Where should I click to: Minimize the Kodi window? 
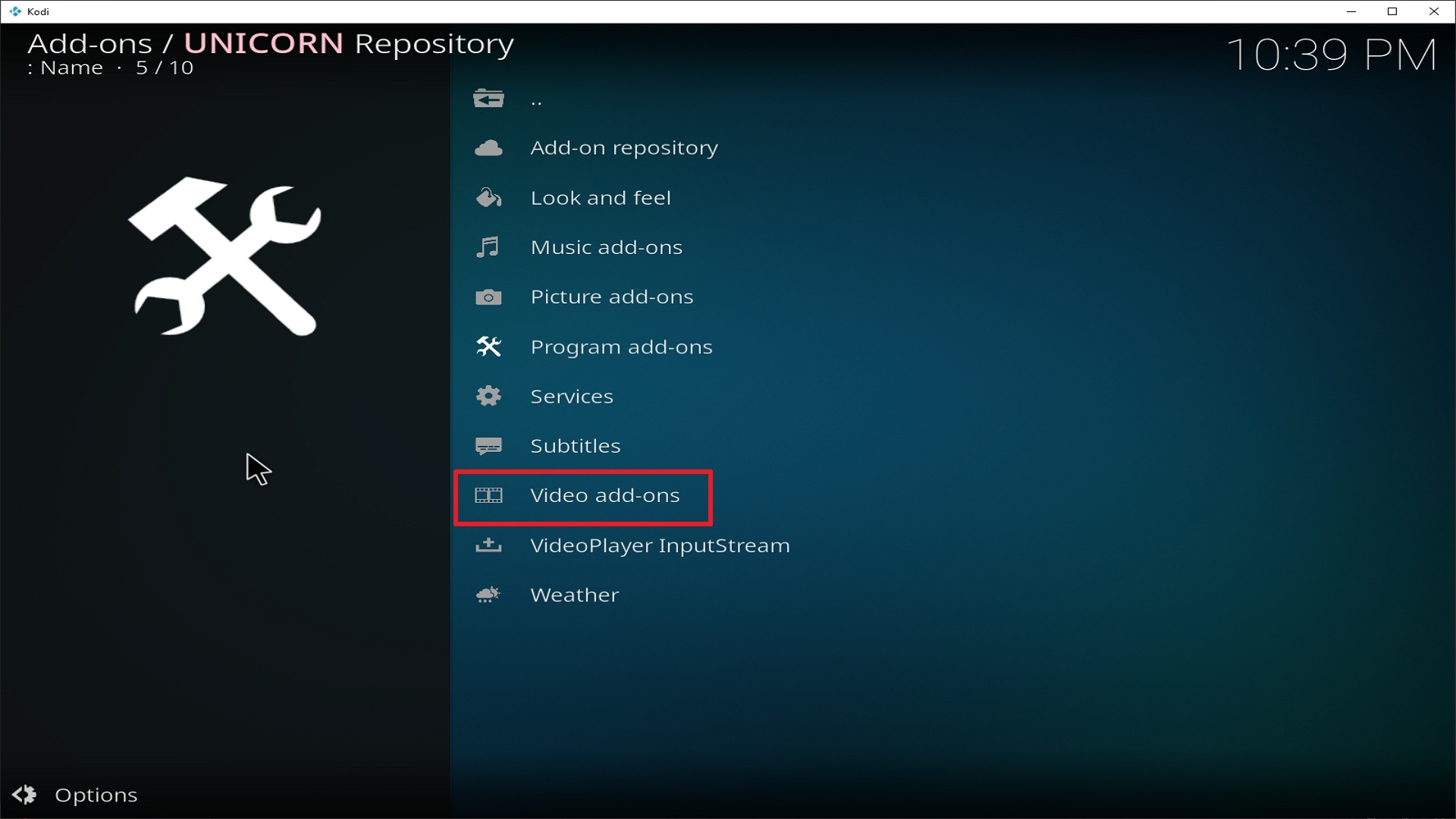click(x=1351, y=11)
